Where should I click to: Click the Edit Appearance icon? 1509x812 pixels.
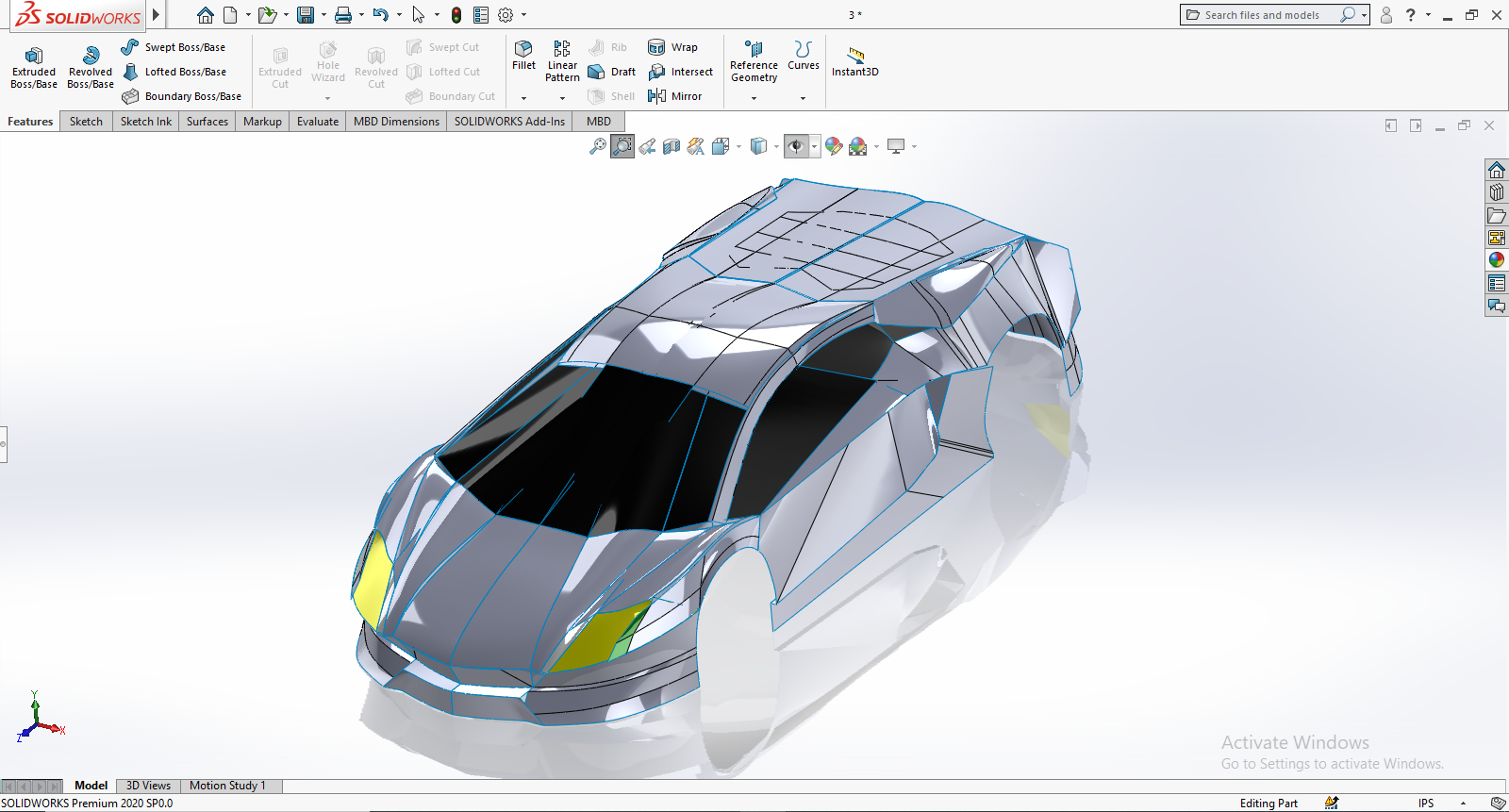[834, 146]
